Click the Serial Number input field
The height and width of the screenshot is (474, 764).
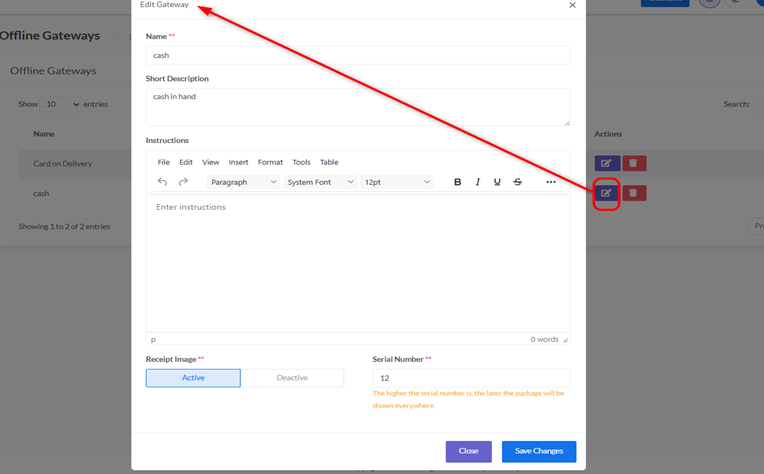point(471,378)
